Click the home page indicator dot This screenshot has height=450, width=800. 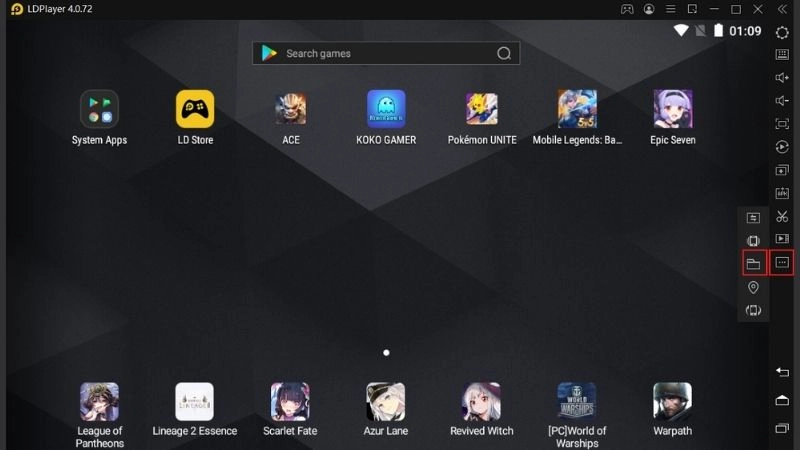pyautogui.click(x=386, y=353)
